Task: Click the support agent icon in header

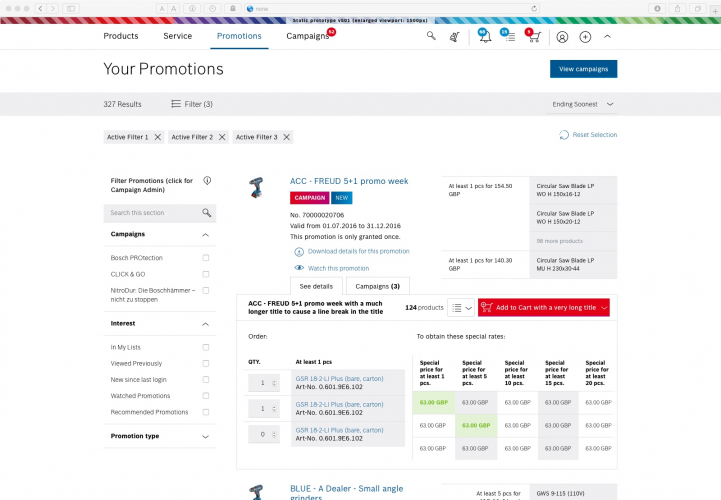Action: (x=454, y=37)
